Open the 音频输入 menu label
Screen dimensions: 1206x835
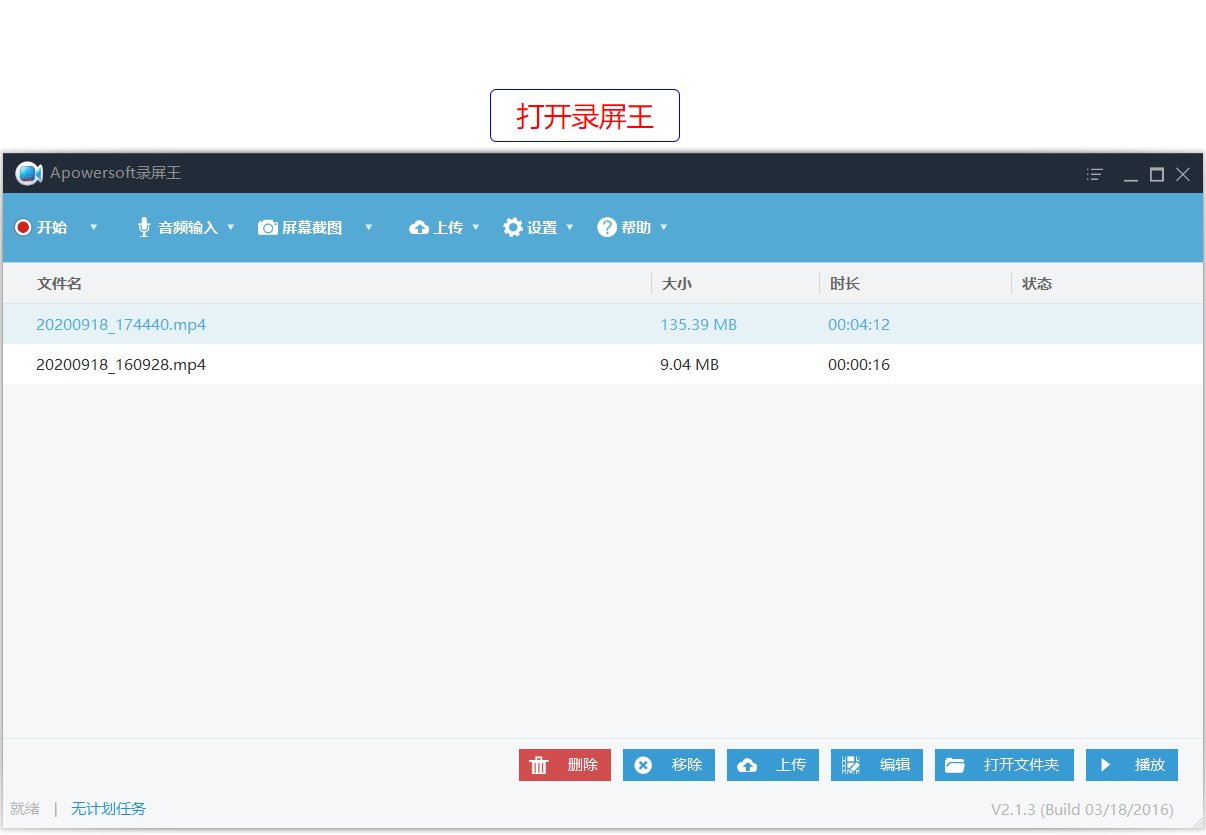pos(188,228)
